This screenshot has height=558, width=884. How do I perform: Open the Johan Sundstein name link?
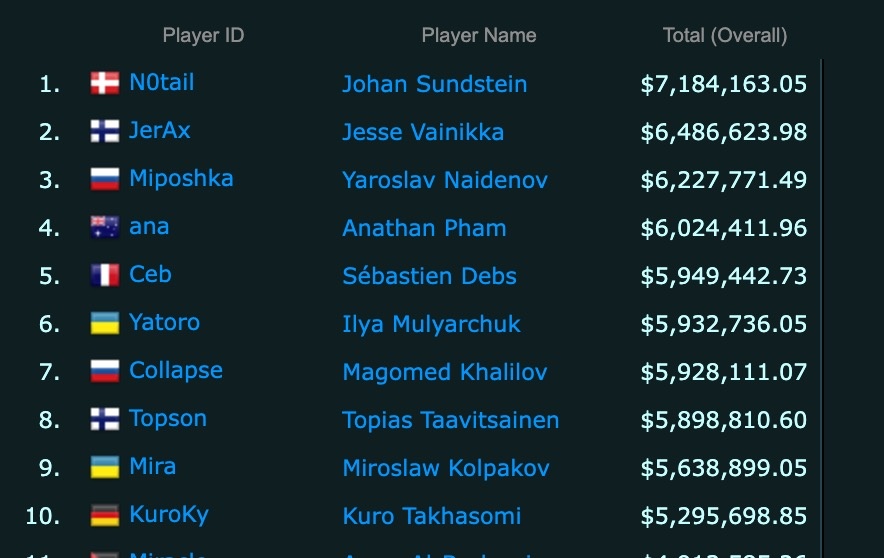point(434,84)
